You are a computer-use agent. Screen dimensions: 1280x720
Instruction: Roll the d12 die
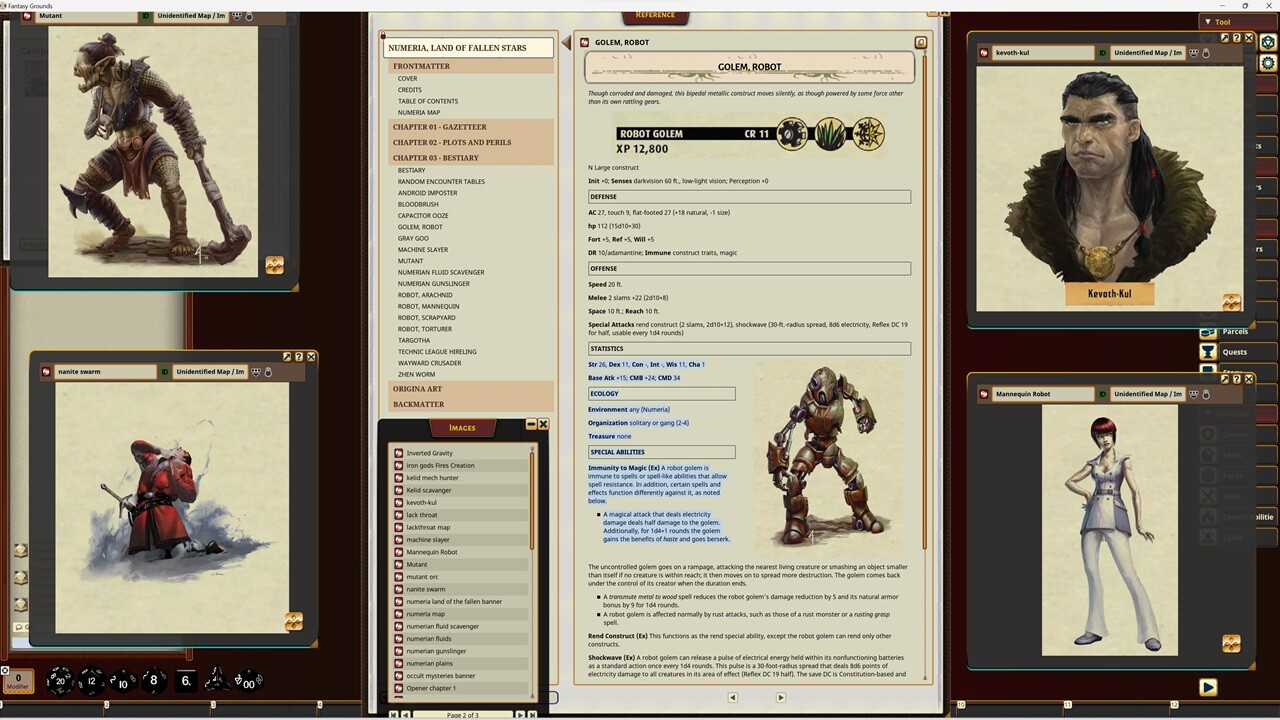(x=91, y=681)
